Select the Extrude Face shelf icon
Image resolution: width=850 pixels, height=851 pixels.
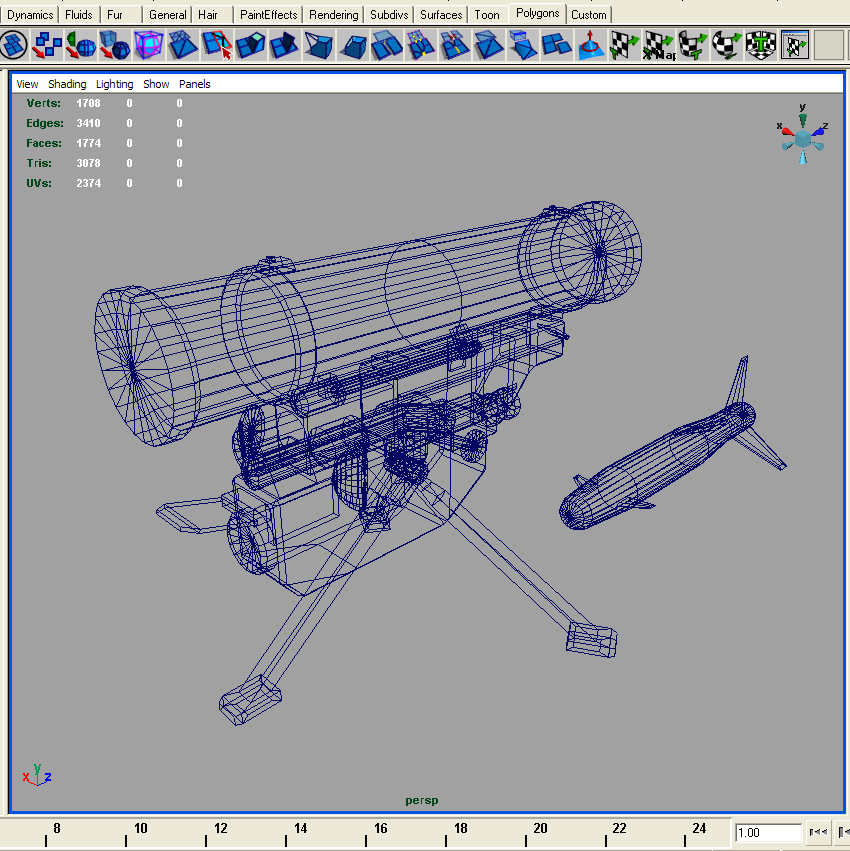pos(253,45)
